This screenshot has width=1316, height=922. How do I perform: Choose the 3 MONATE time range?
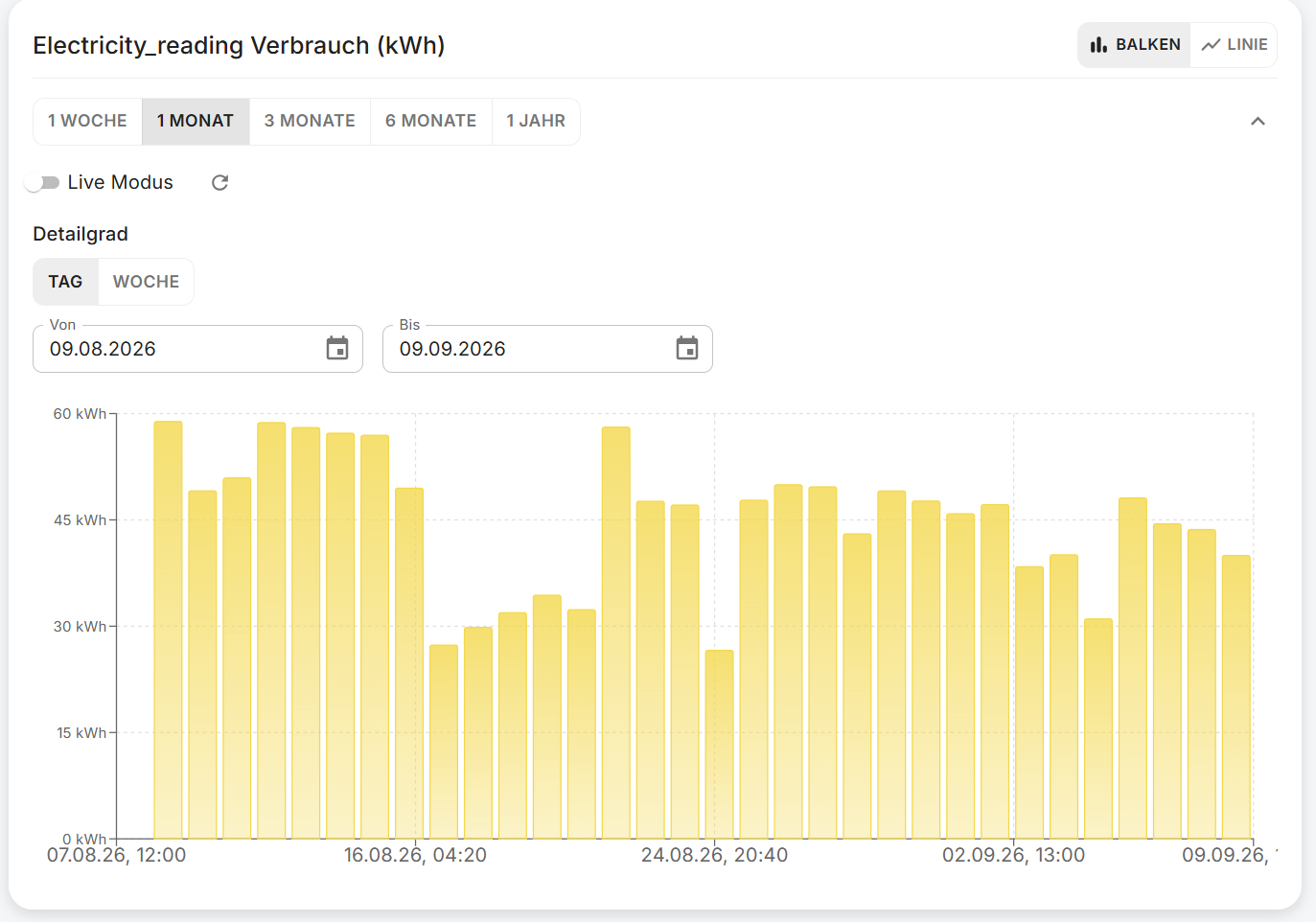point(310,122)
